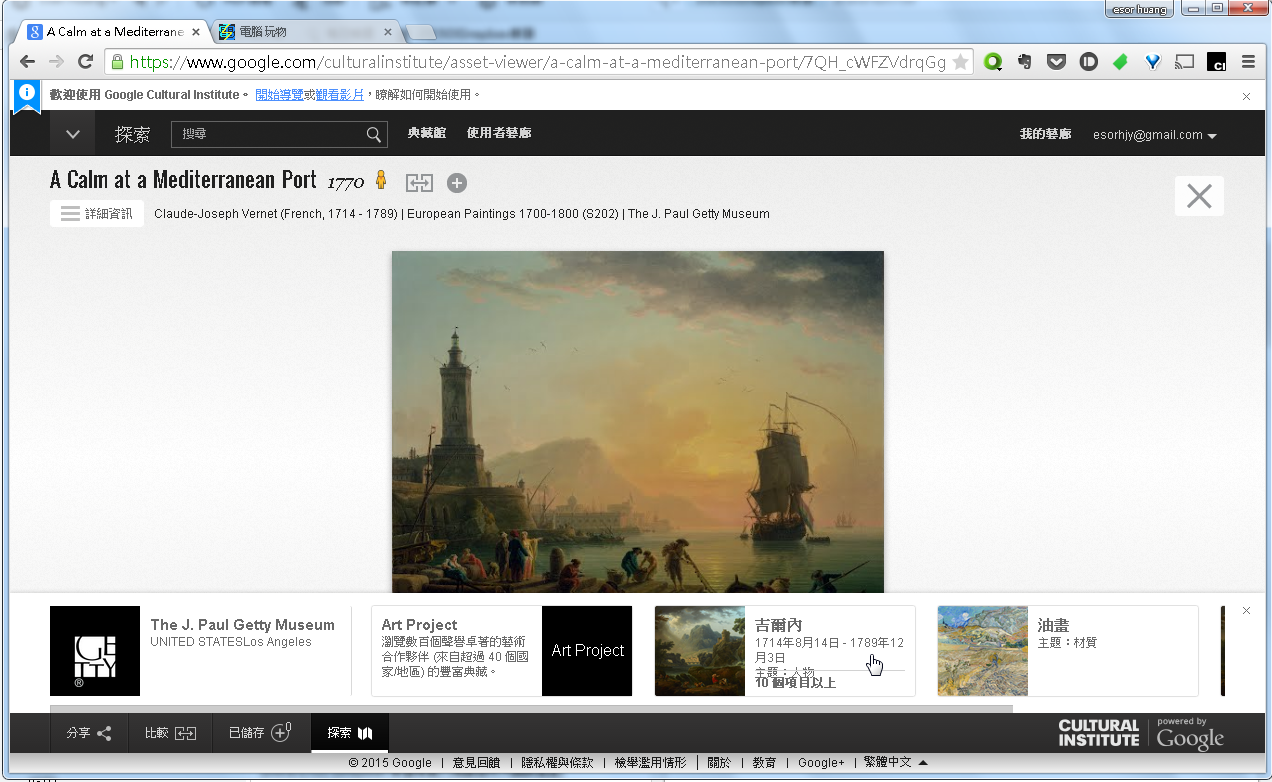Click the 分享 share button

[89, 733]
